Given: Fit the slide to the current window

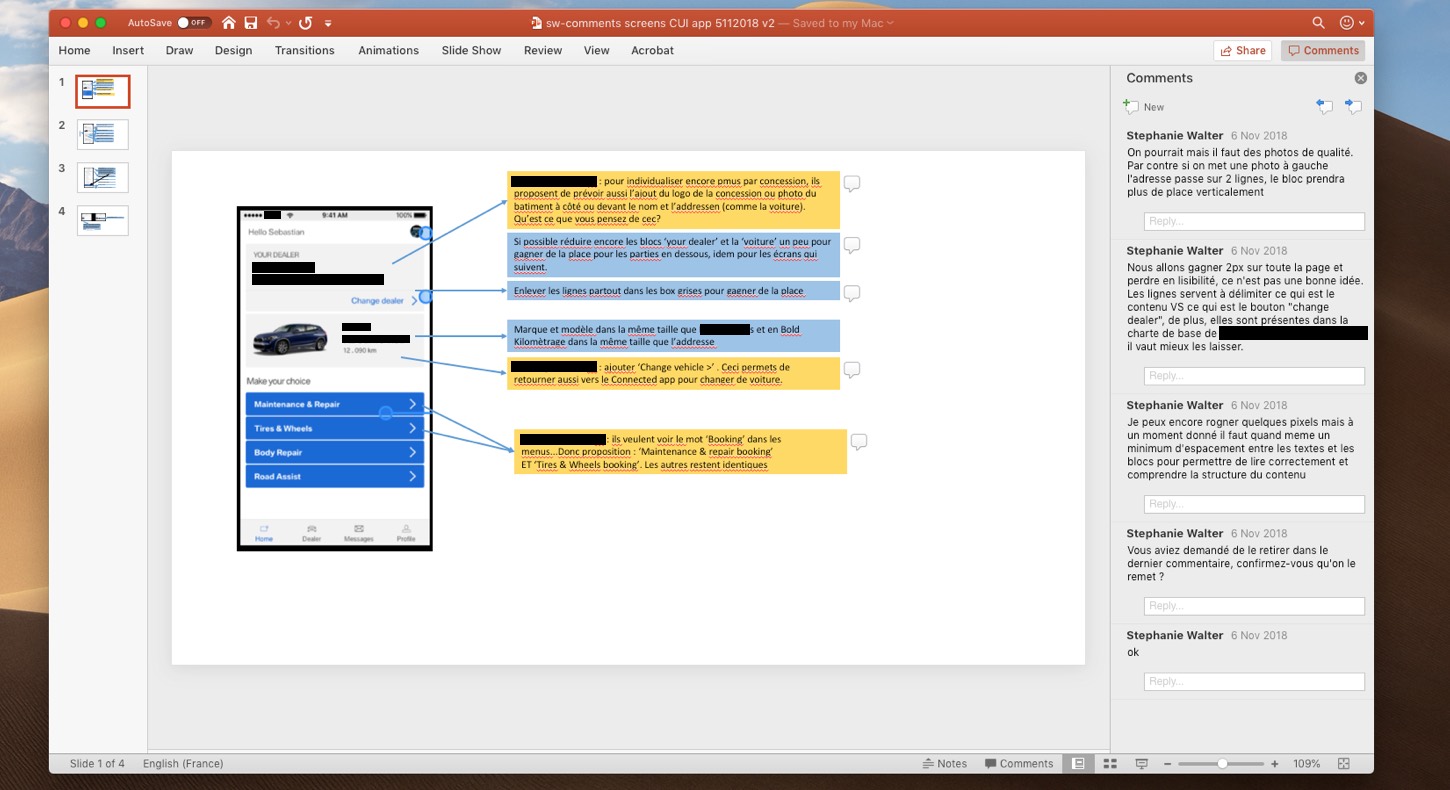Looking at the screenshot, I should coord(1343,763).
